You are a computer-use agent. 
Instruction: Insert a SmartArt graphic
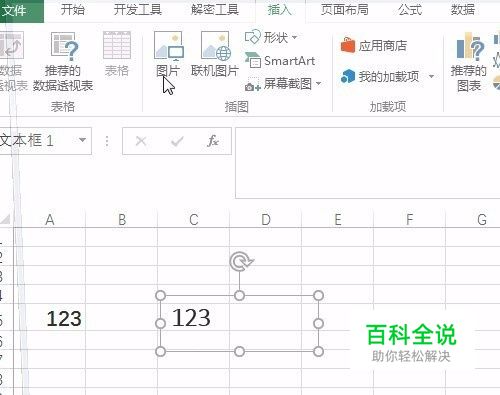280,61
